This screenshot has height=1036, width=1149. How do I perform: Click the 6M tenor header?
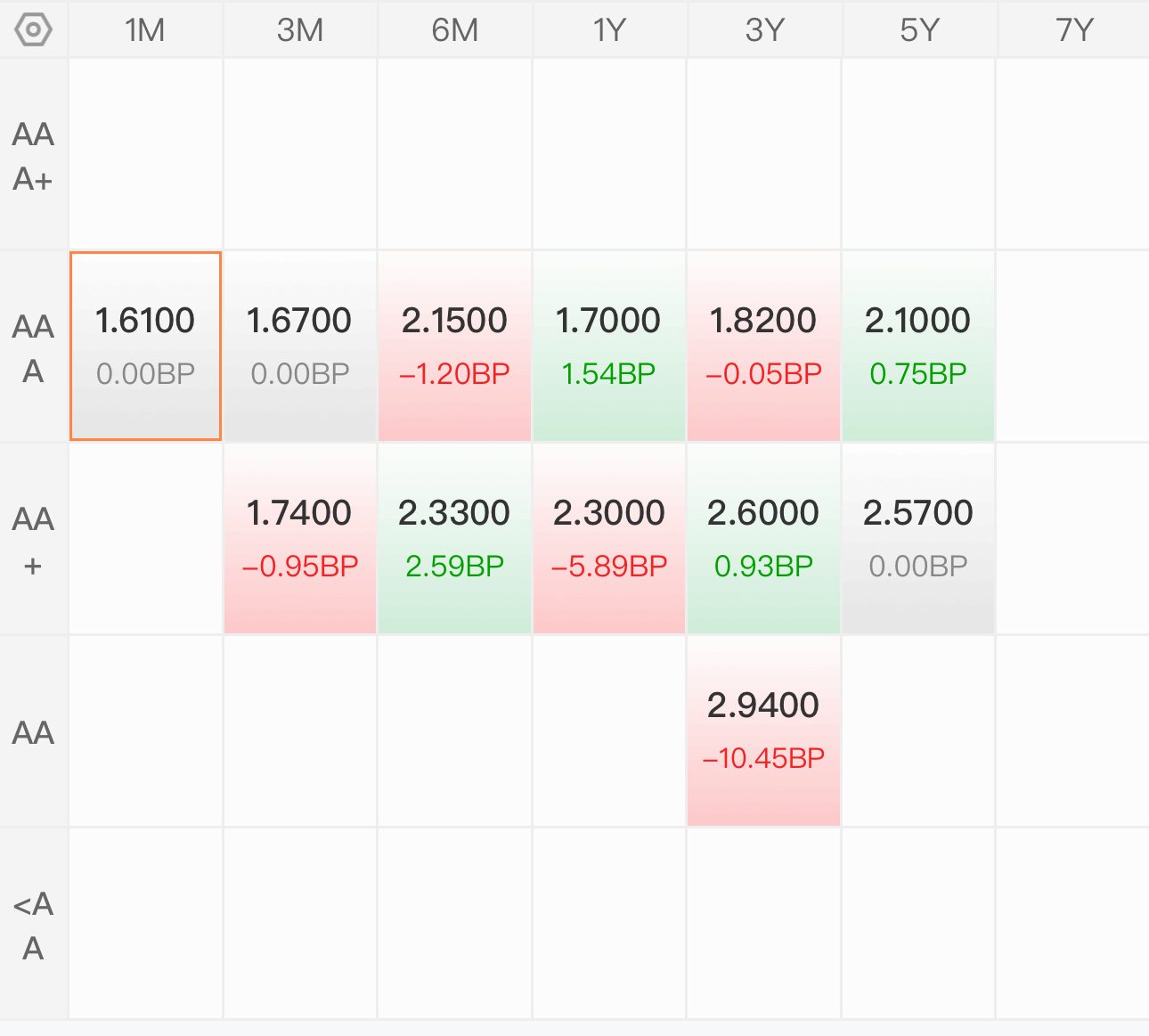click(x=454, y=30)
